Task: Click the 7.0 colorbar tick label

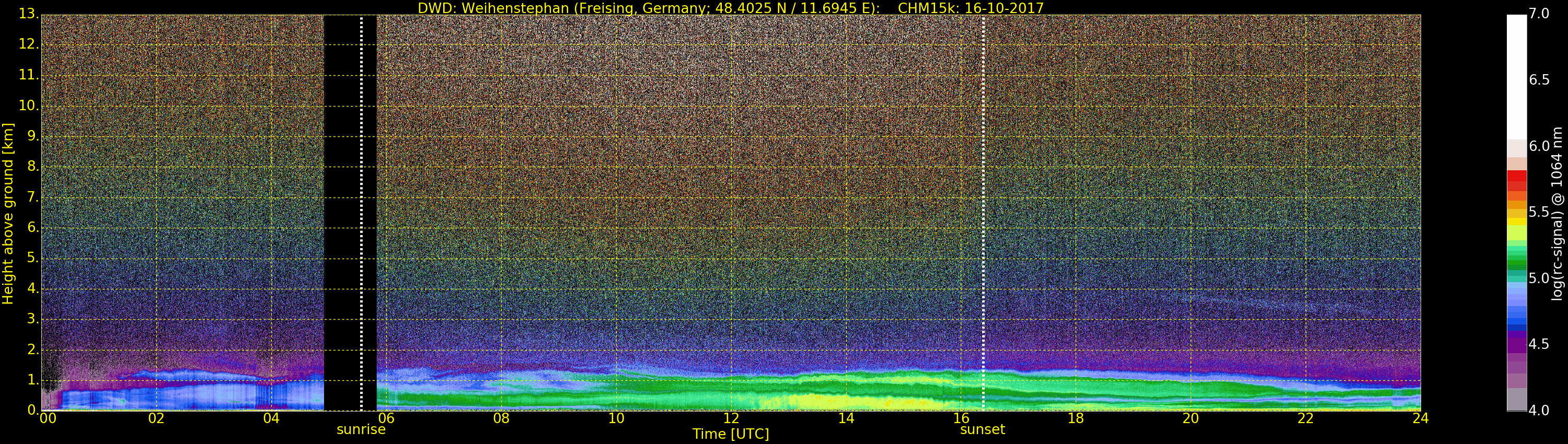Action: pos(1539,14)
